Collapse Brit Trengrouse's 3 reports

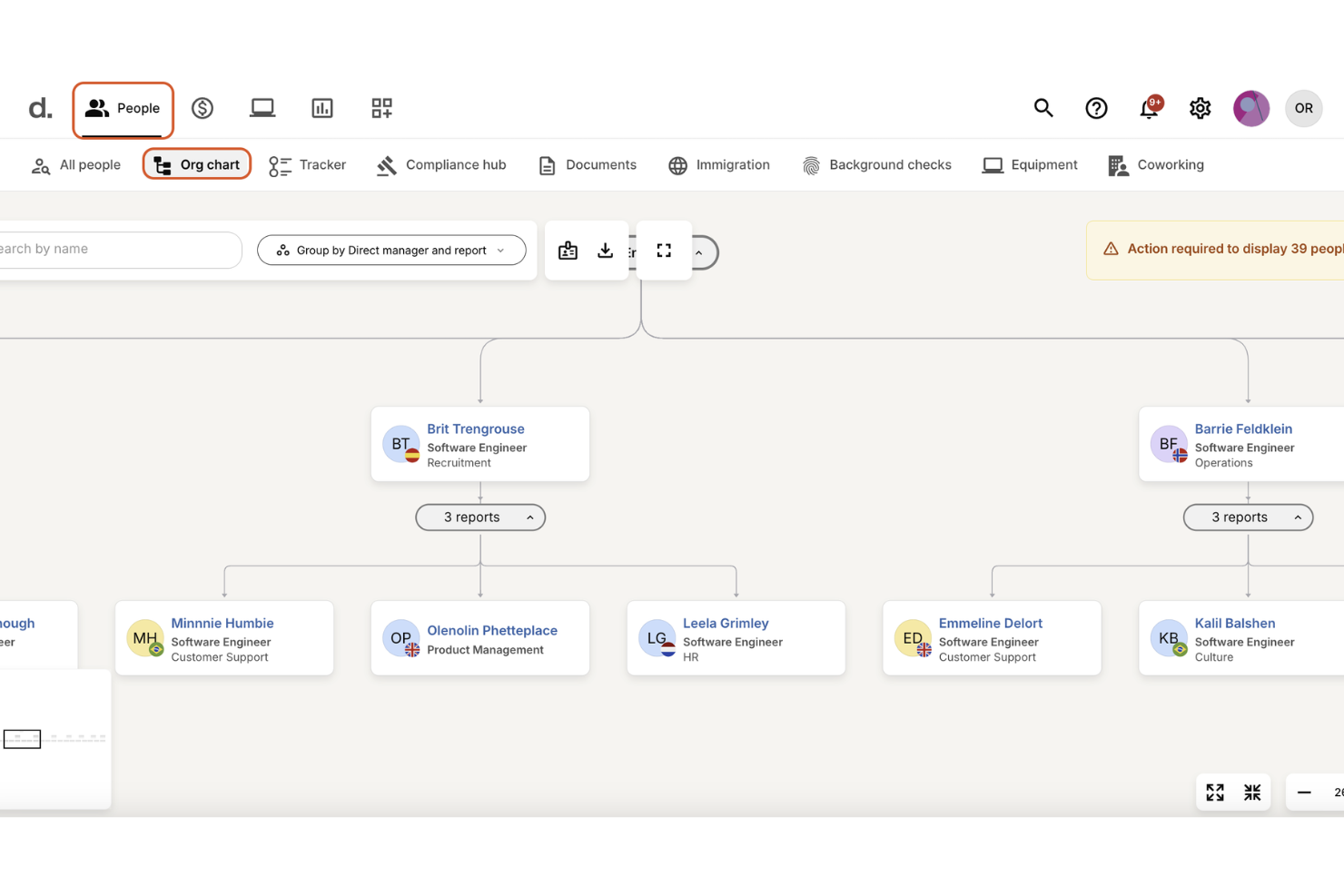(x=479, y=517)
